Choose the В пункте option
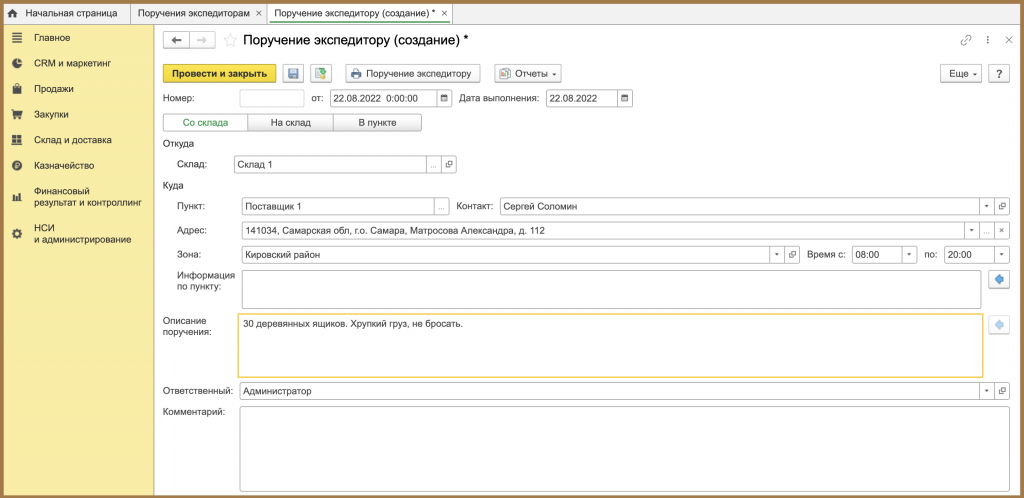 tap(377, 123)
